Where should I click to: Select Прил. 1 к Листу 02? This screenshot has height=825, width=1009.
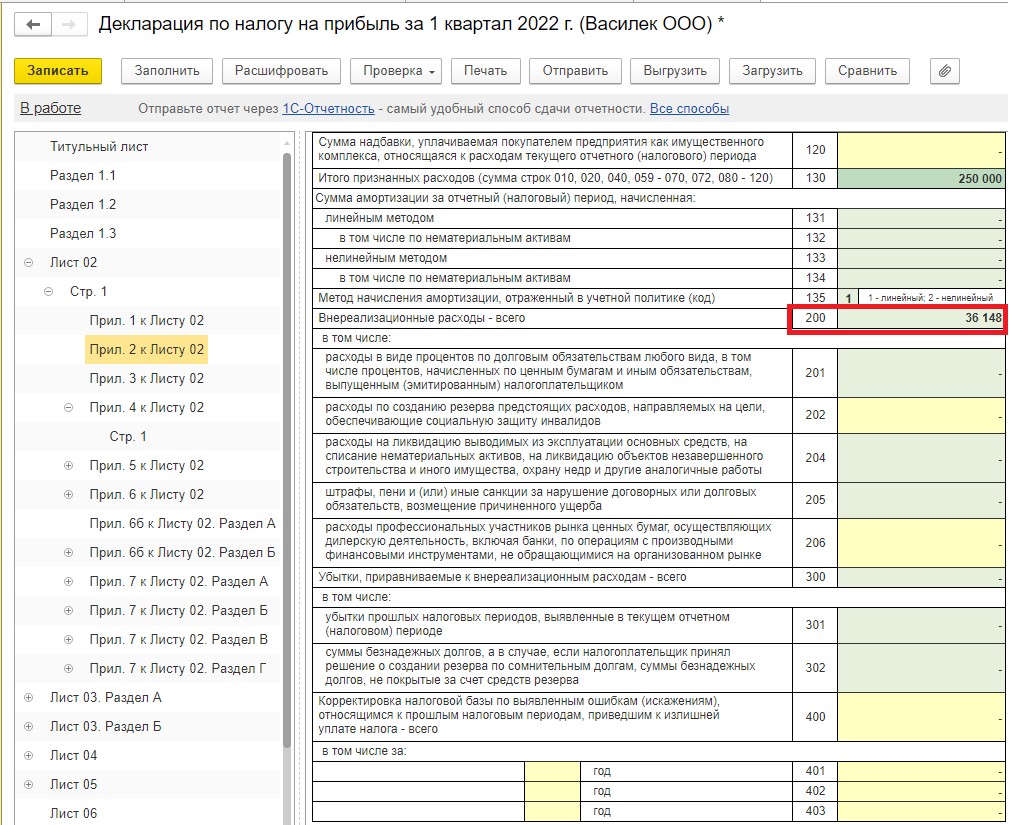pos(147,320)
